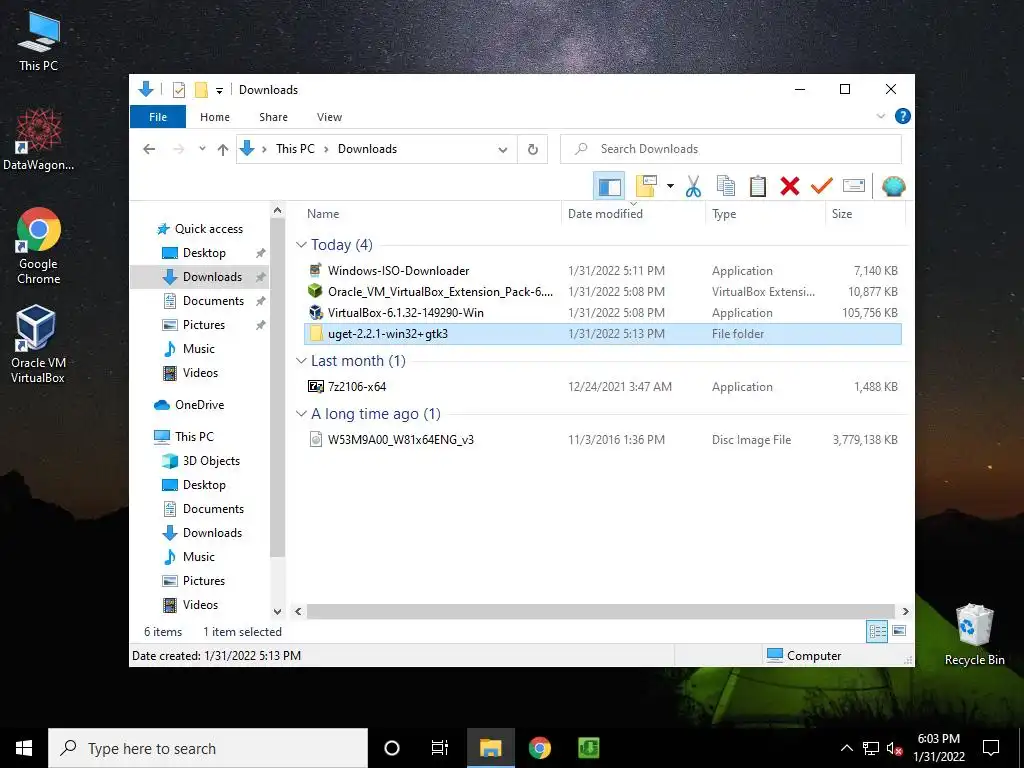Viewport: 1024px width, 768px height.
Task: Collapse the Last month (1) group
Action: (301, 361)
